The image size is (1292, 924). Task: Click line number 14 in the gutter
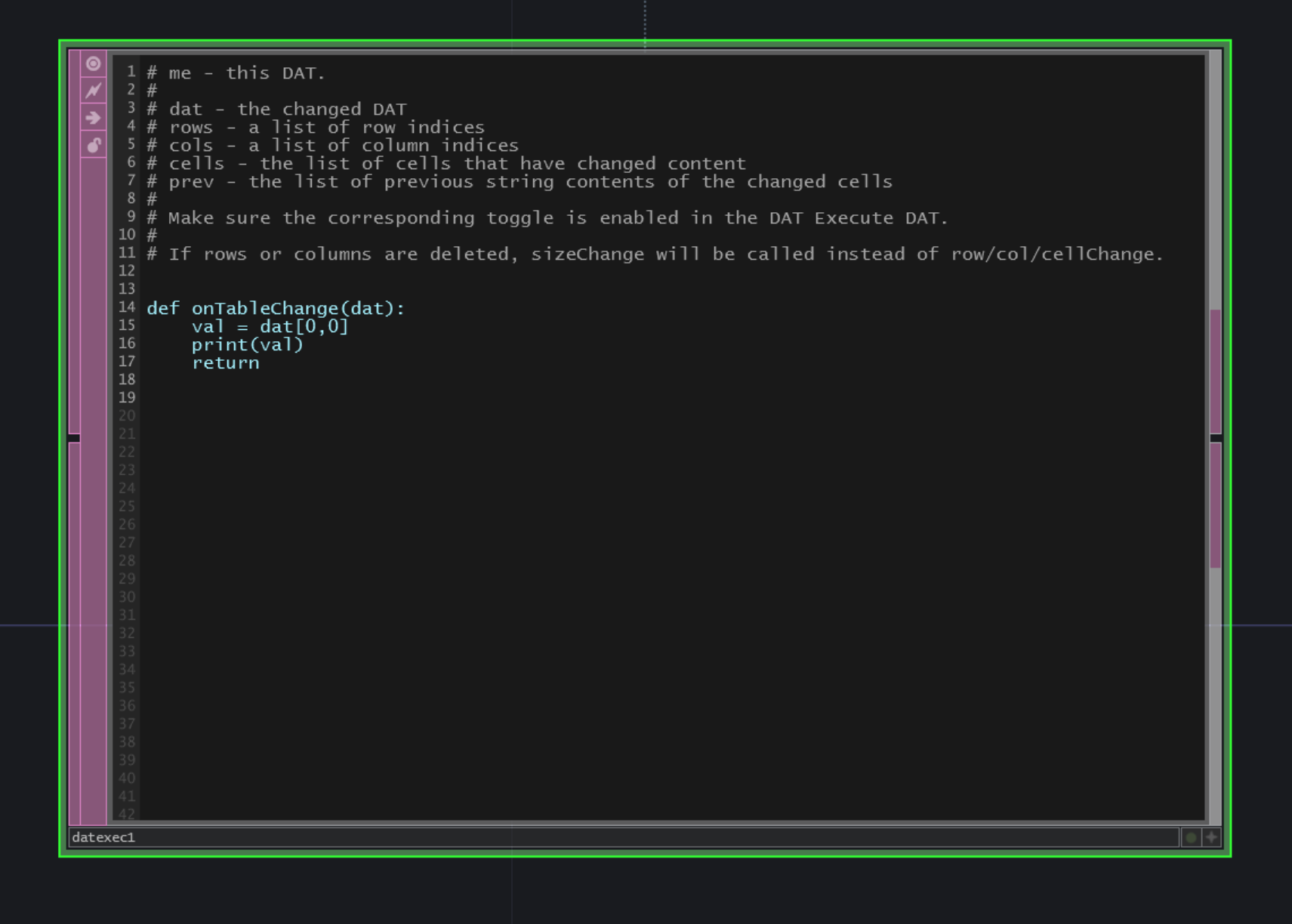127,307
